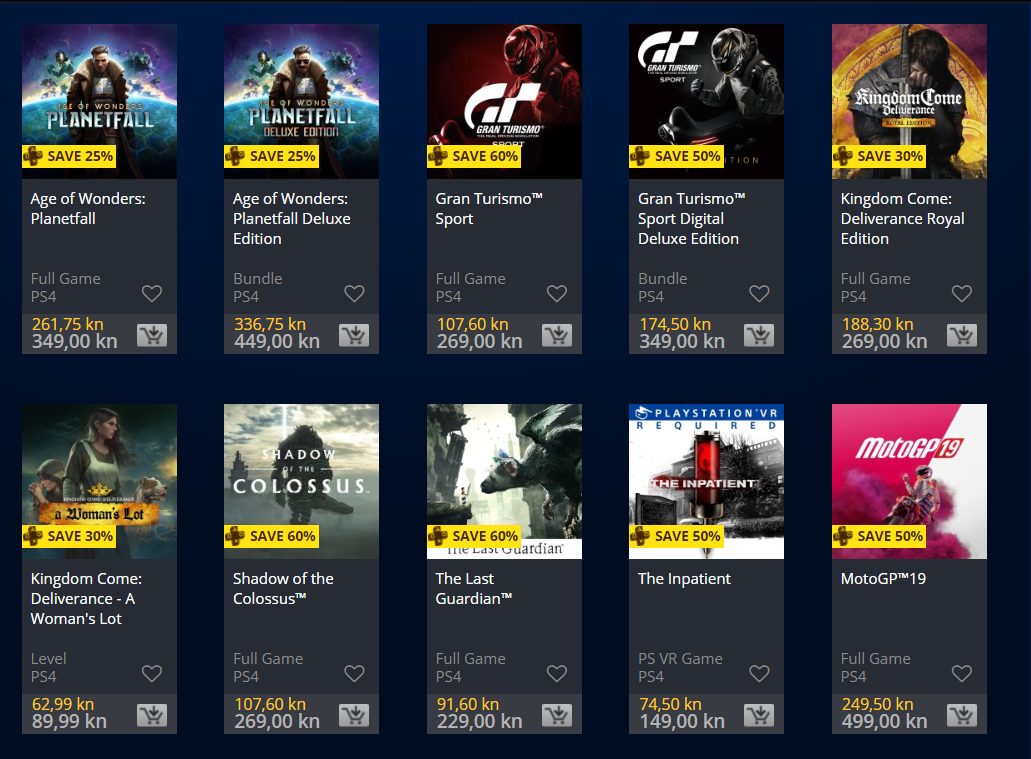Toggle wishlist heart for Gran Turismo Sport
Screen dimensions: 1031x759
coord(557,293)
